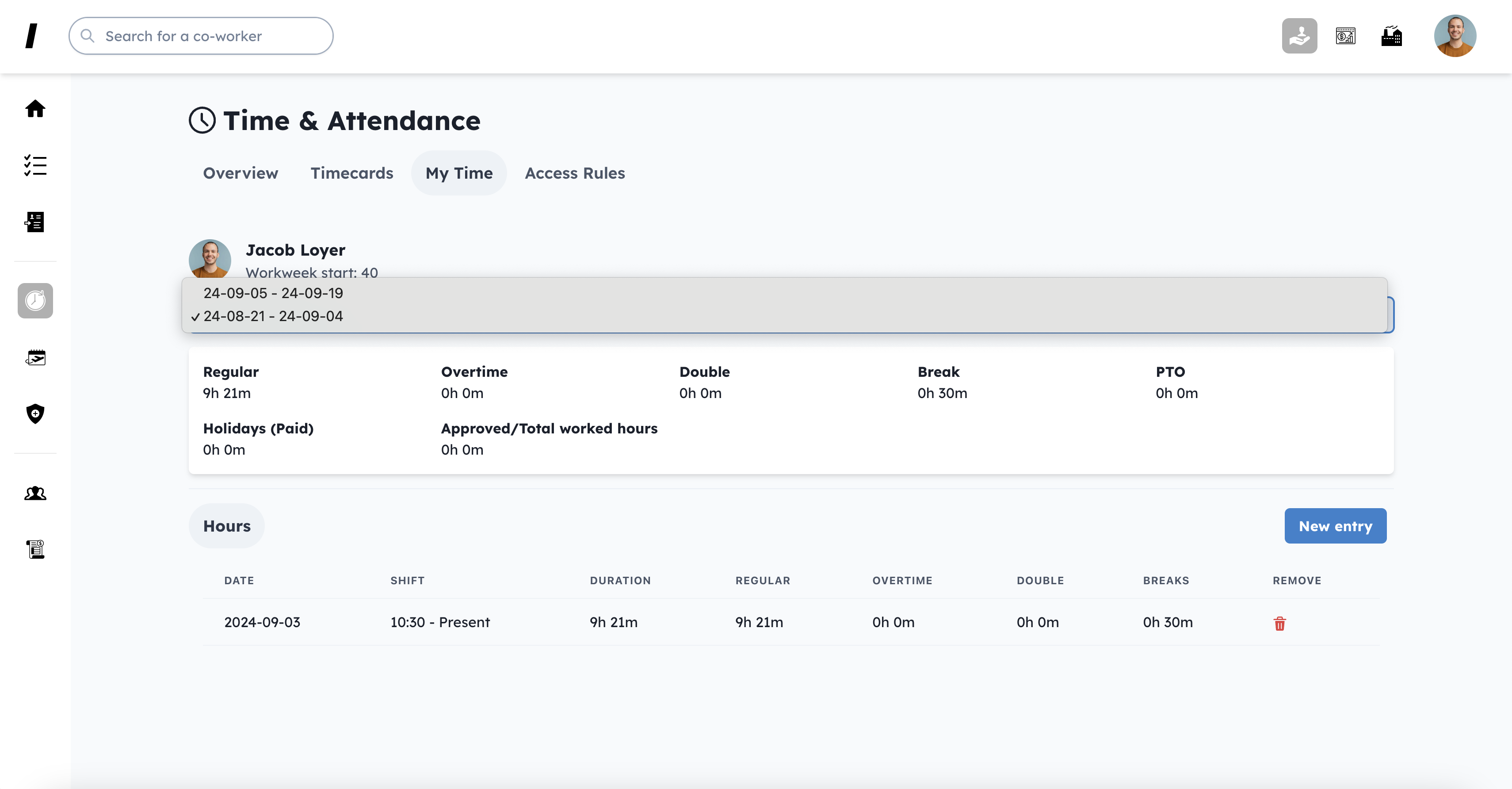Viewport: 1512px width, 789px height.
Task: Click the New entry button
Action: [x=1335, y=526]
